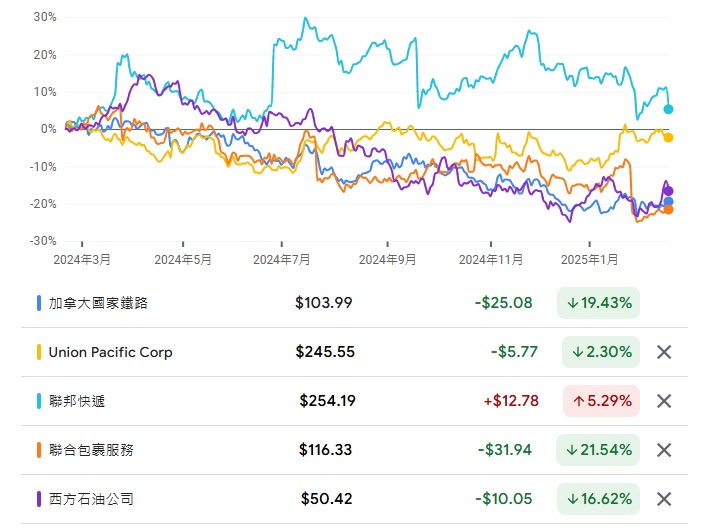Remove Union Pacific Corp from comparison

click(664, 352)
